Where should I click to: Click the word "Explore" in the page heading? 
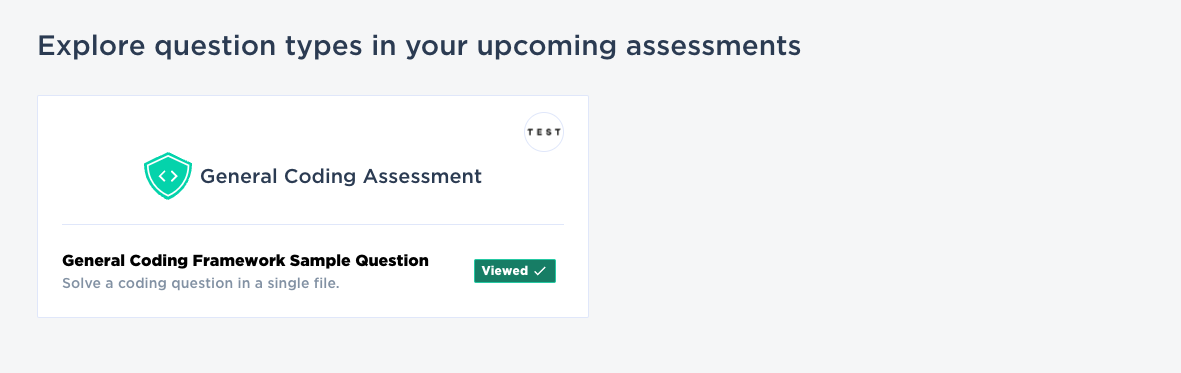pos(92,47)
